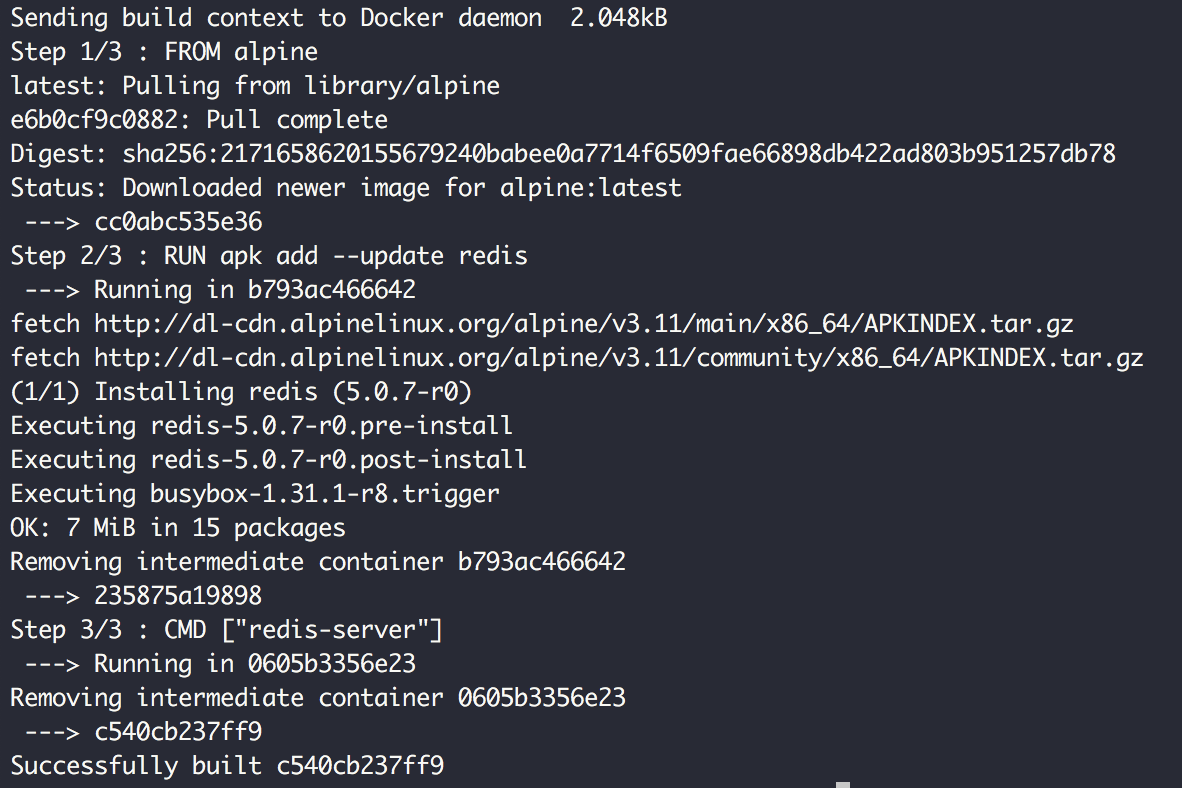The height and width of the screenshot is (788, 1182).
Task: Click '(1/1) Installing redis (5.0.7-r0)' line
Action: click(241, 392)
